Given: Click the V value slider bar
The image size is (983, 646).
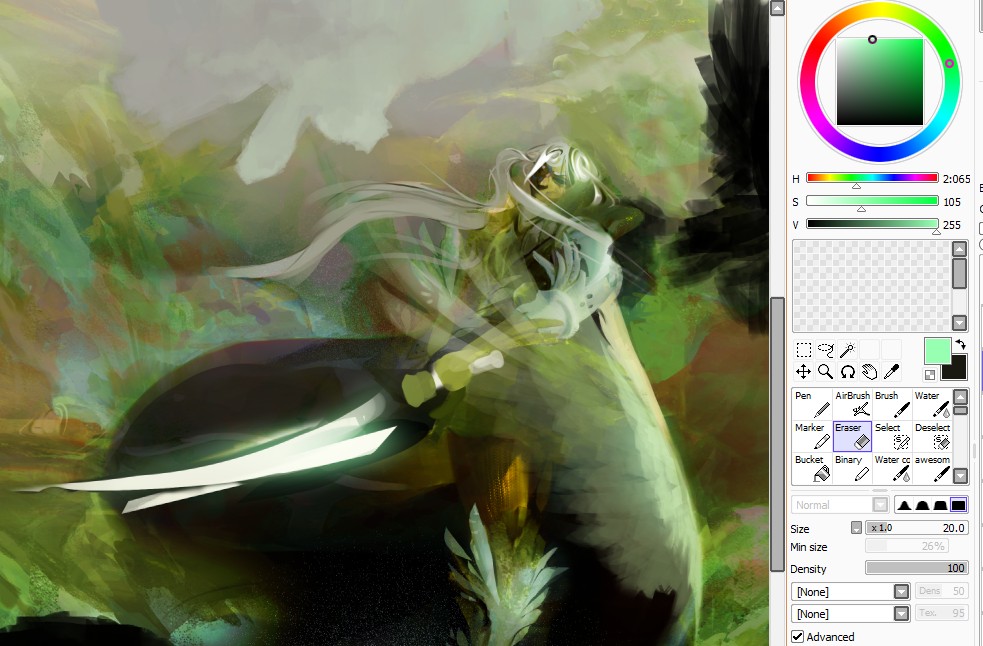Looking at the screenshot, I should (872, 224).
